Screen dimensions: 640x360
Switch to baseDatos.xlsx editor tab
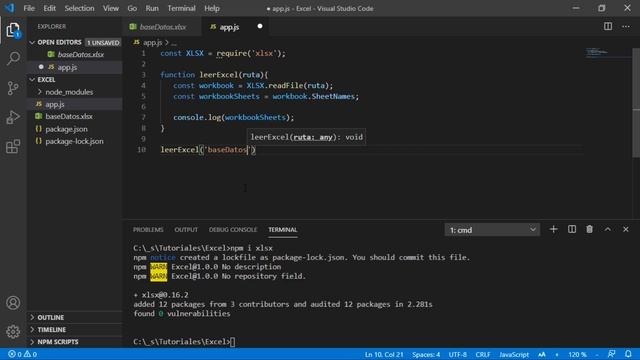click(x=162, y=27)
